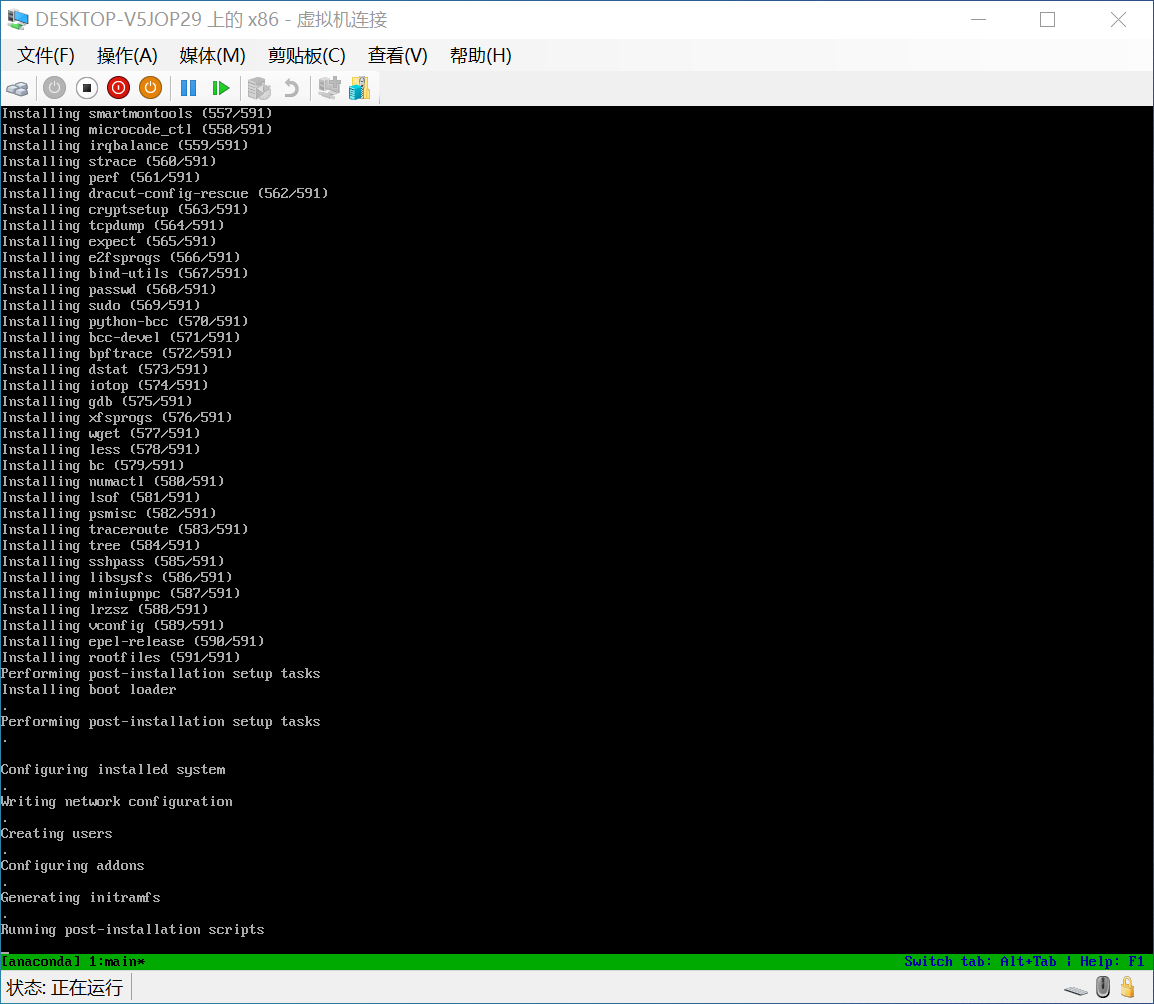Click status text "状态: 正在运行"
1154x1004 pixels.
[65, 988]
